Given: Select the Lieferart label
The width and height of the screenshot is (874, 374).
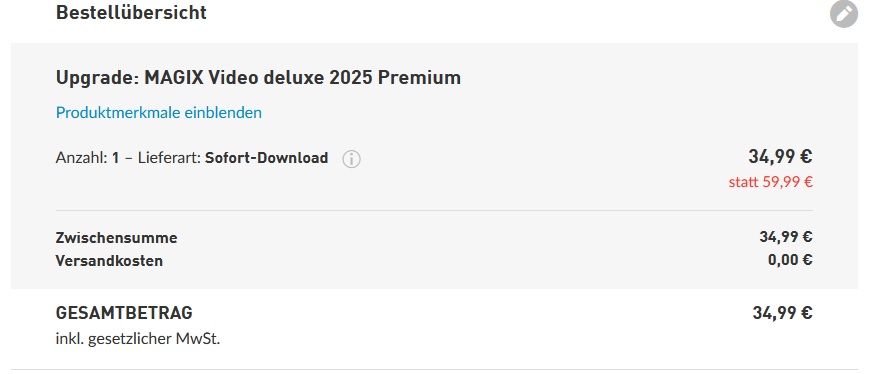Looking at the screenshot, I should click(x=169, y=158).
